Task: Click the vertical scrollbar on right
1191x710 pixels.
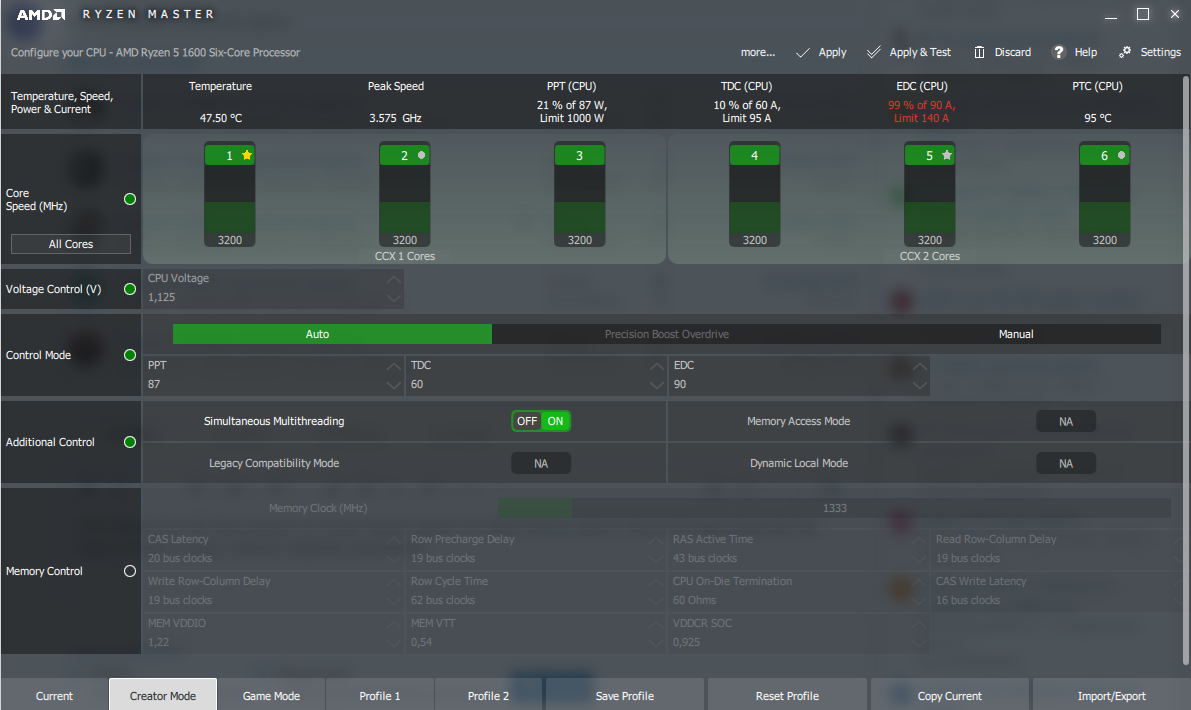Action: 1186,371
